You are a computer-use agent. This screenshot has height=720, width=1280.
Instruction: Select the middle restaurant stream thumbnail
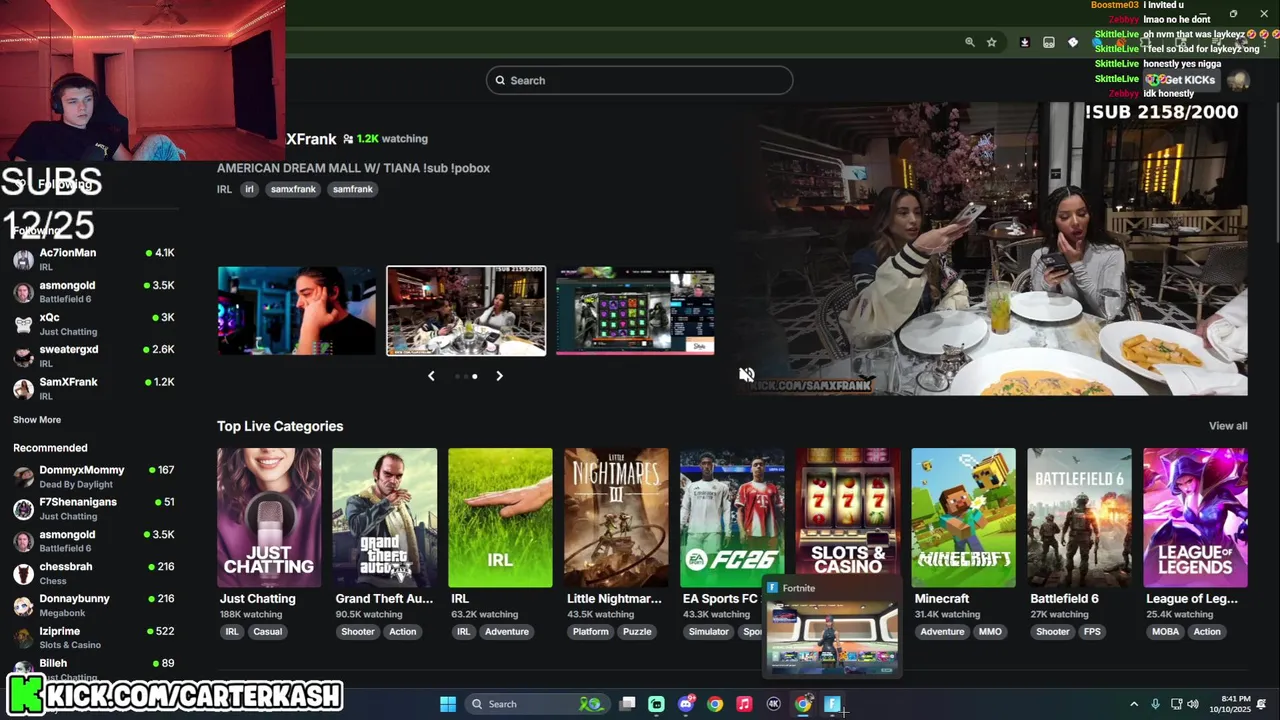[466, 310]
